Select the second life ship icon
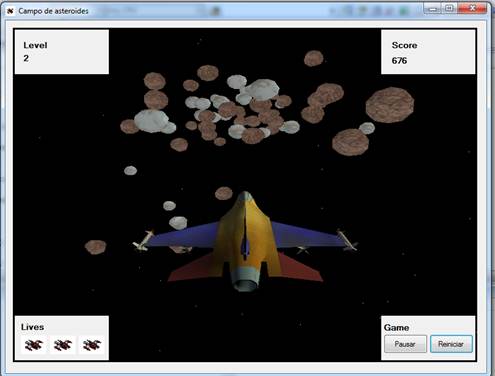Screen dimensions: 495x376 click(x=63, y=345)
